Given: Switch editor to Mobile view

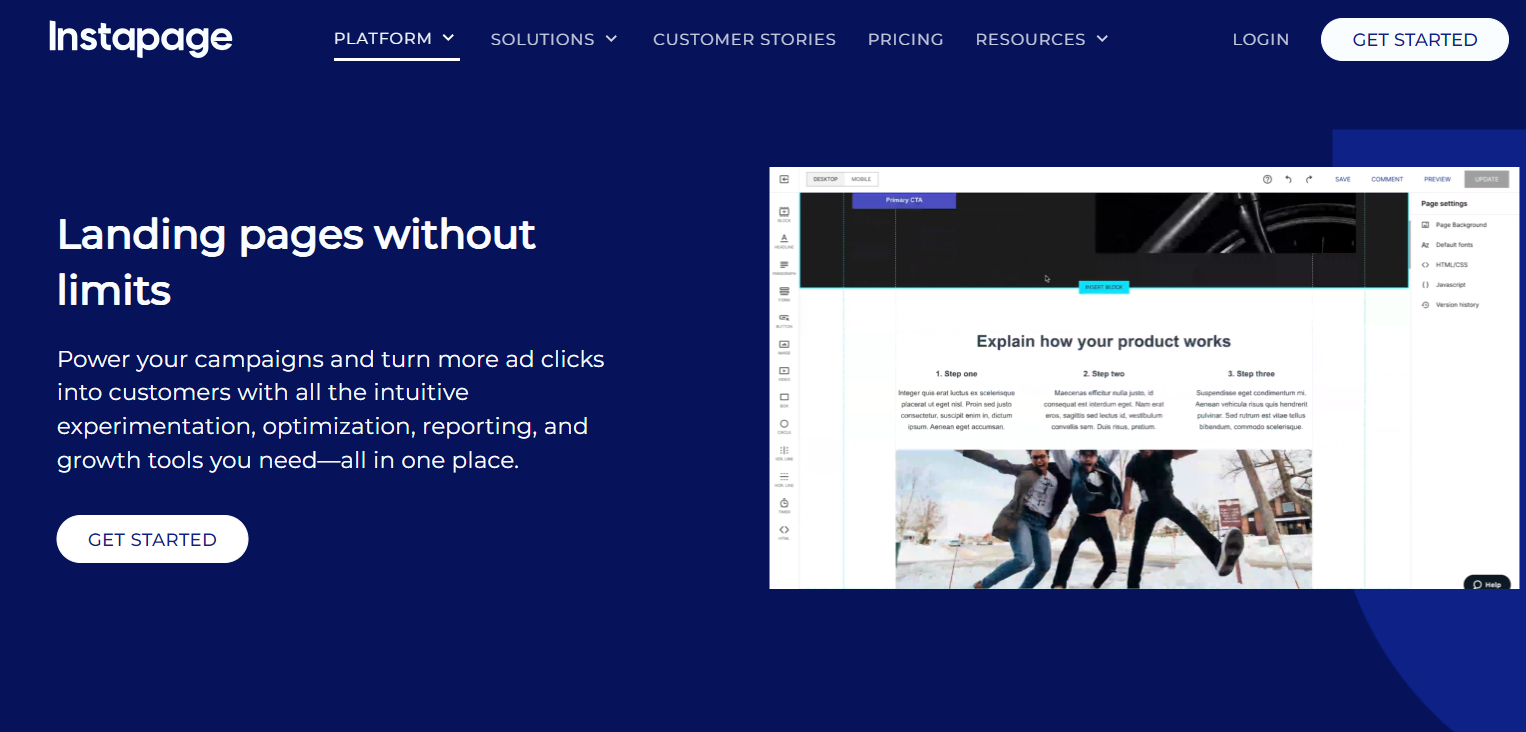Looking at the screenshot, I should [861, 179].
